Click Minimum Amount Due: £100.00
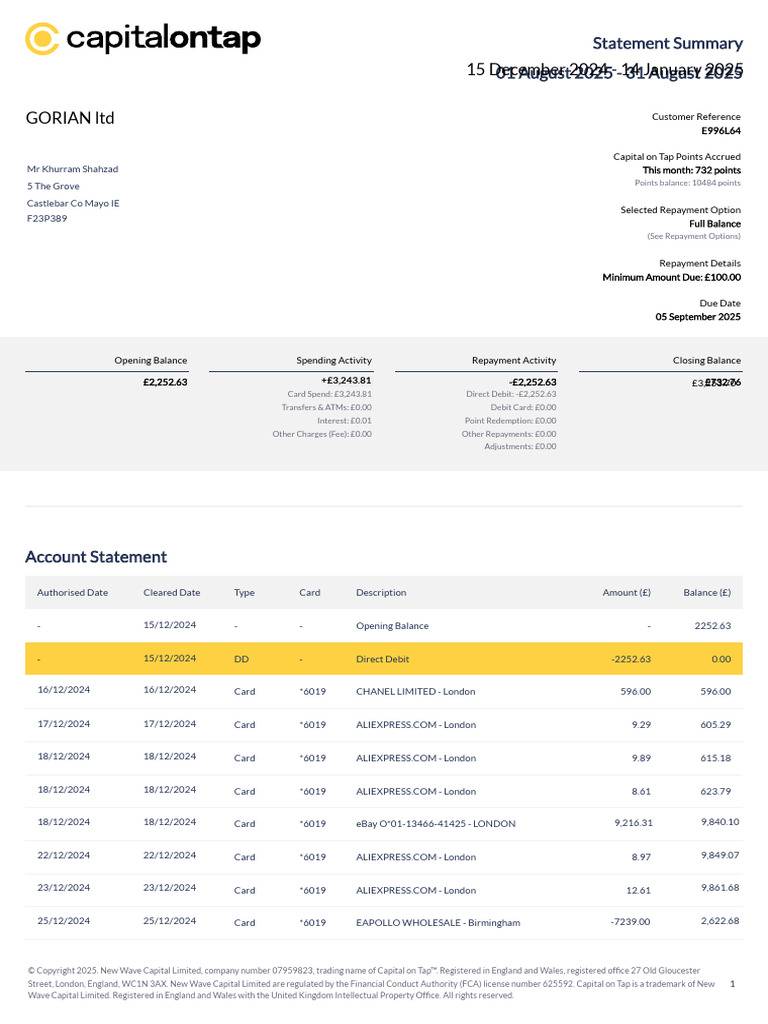This screenshot has width=768, height=1024. (671, 278)
